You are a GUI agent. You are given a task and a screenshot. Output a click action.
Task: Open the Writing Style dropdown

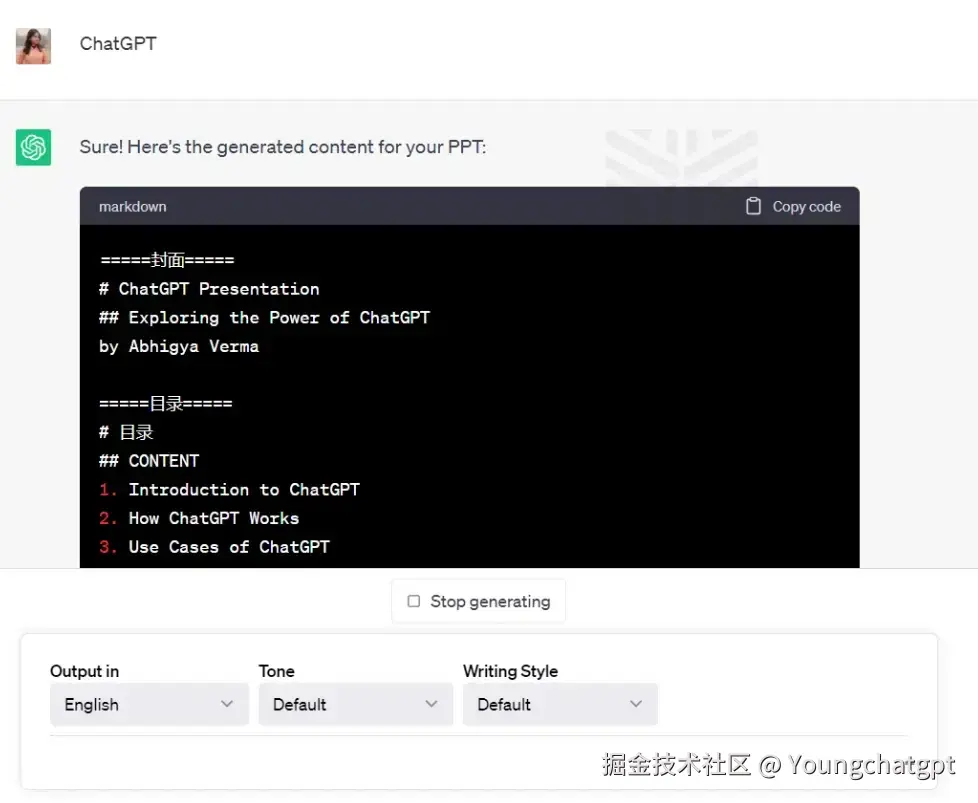coord(560,704)
